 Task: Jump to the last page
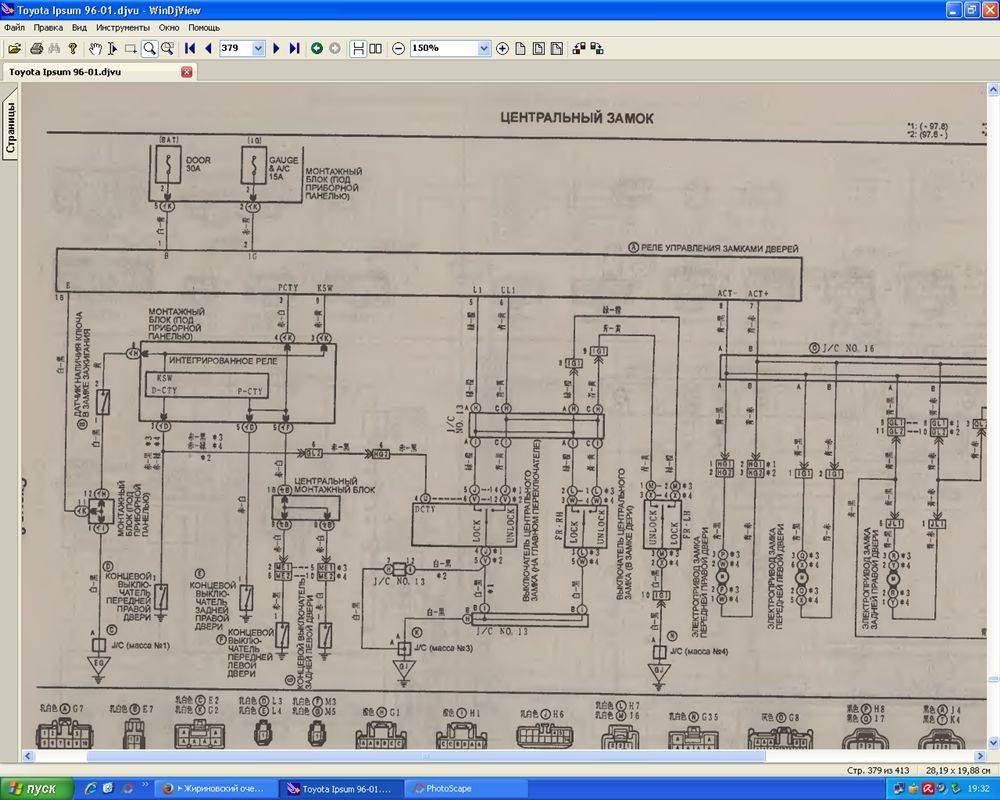tap(294, 48)
